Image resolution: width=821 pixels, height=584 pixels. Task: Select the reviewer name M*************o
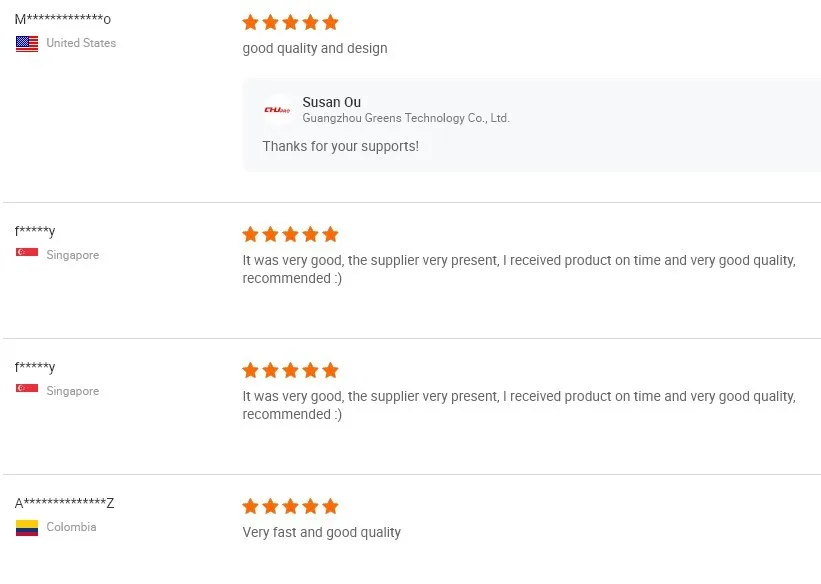click(x=62, y=19)
